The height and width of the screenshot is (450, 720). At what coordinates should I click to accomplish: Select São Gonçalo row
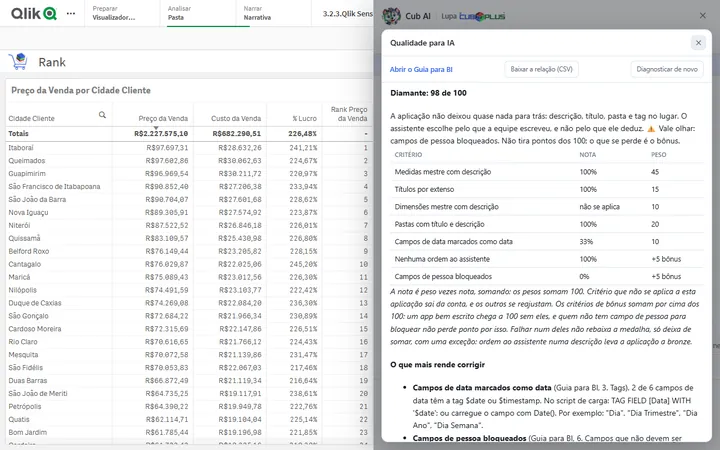(x=28, y=316)
